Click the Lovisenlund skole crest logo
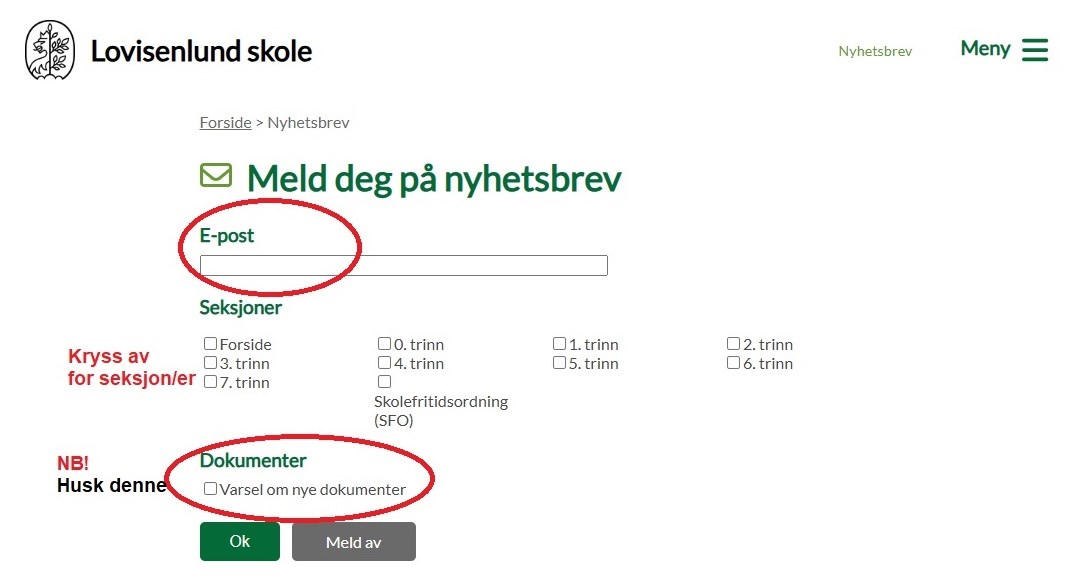The height and width of the screenshot is (579, 1071). tap(49, 50)
